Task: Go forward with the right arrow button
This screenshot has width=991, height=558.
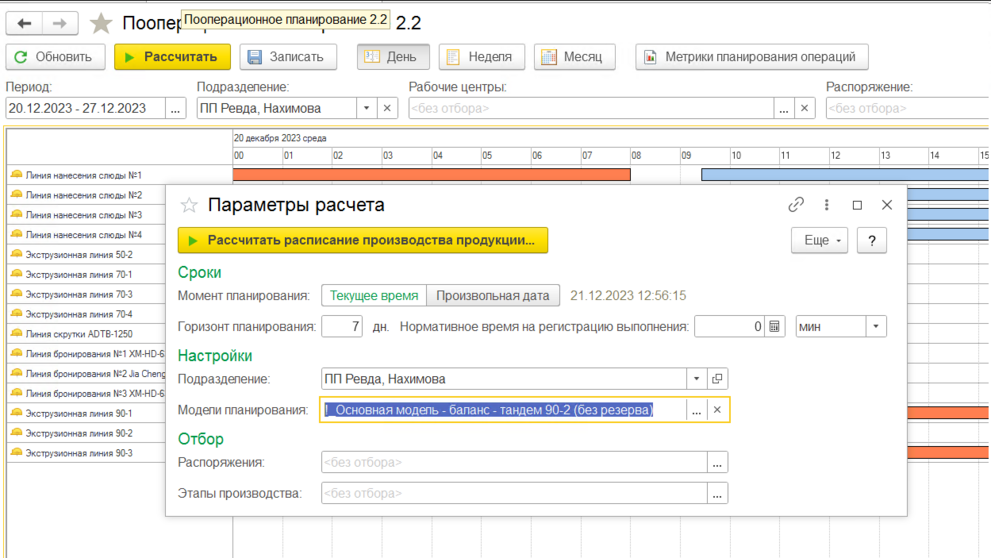Action: pyautogui.click(x=60, y=23)
